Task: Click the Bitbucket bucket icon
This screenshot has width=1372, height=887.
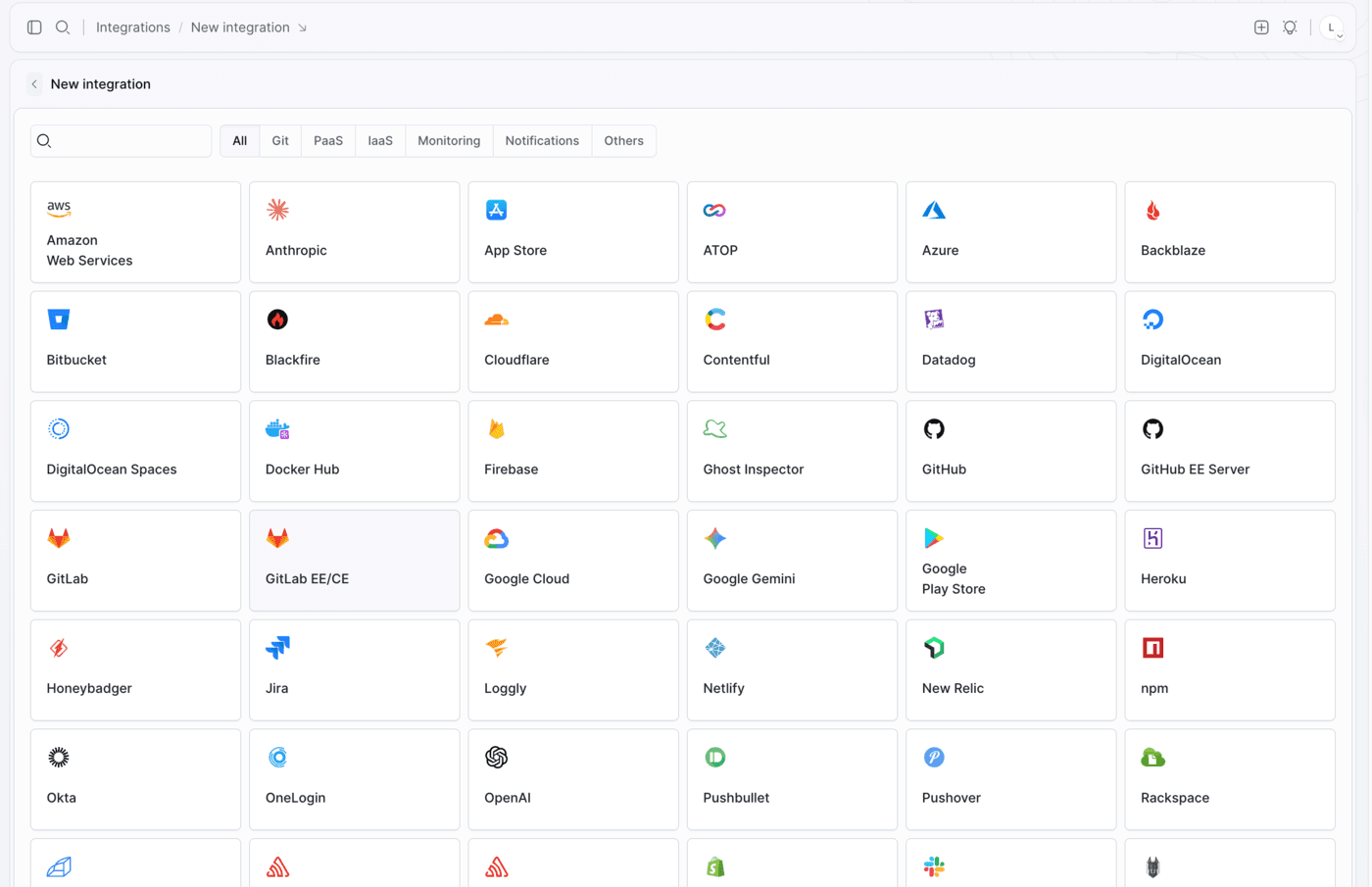Action: (59, 320)
